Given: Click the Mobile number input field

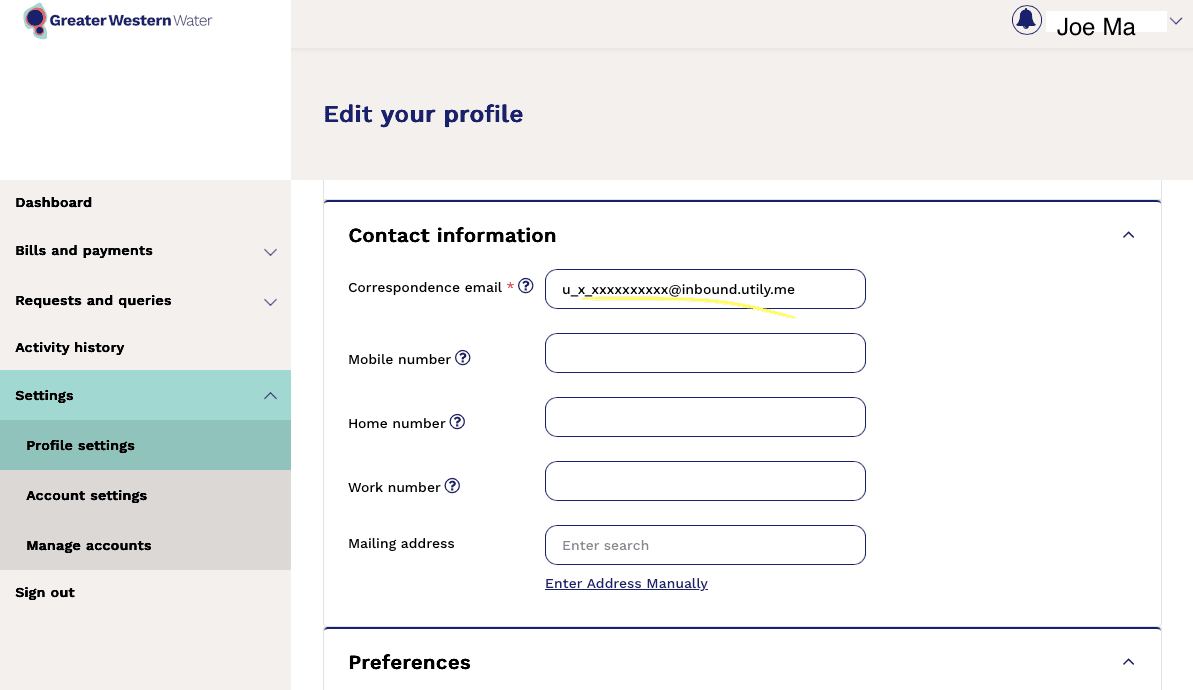Looking at the screenshot, I should [705, 353].
